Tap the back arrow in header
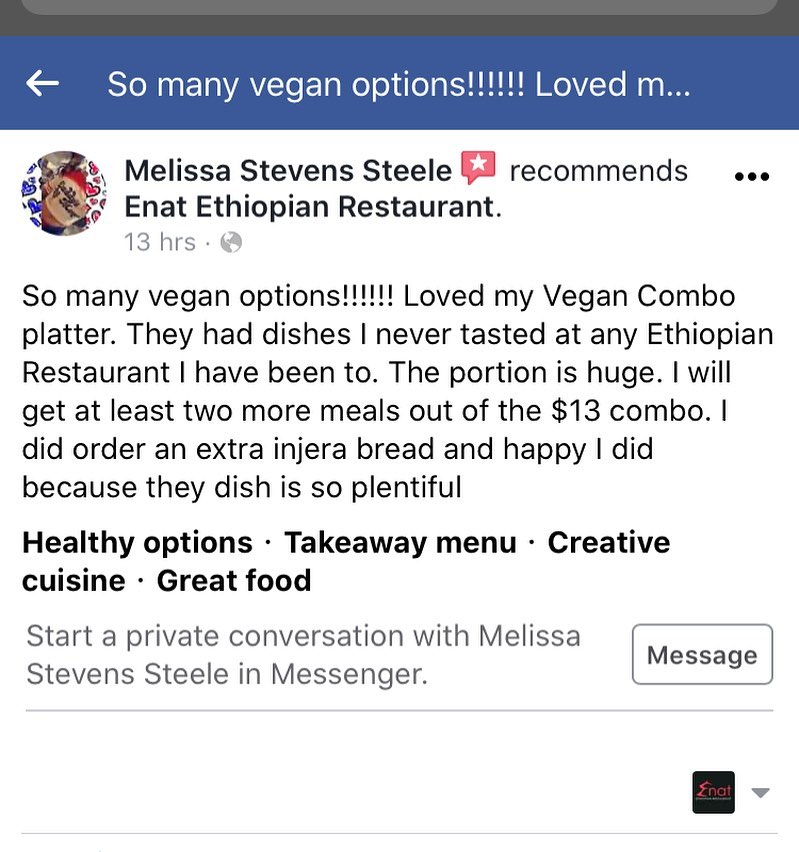799x852 pixels. [42, 84]
